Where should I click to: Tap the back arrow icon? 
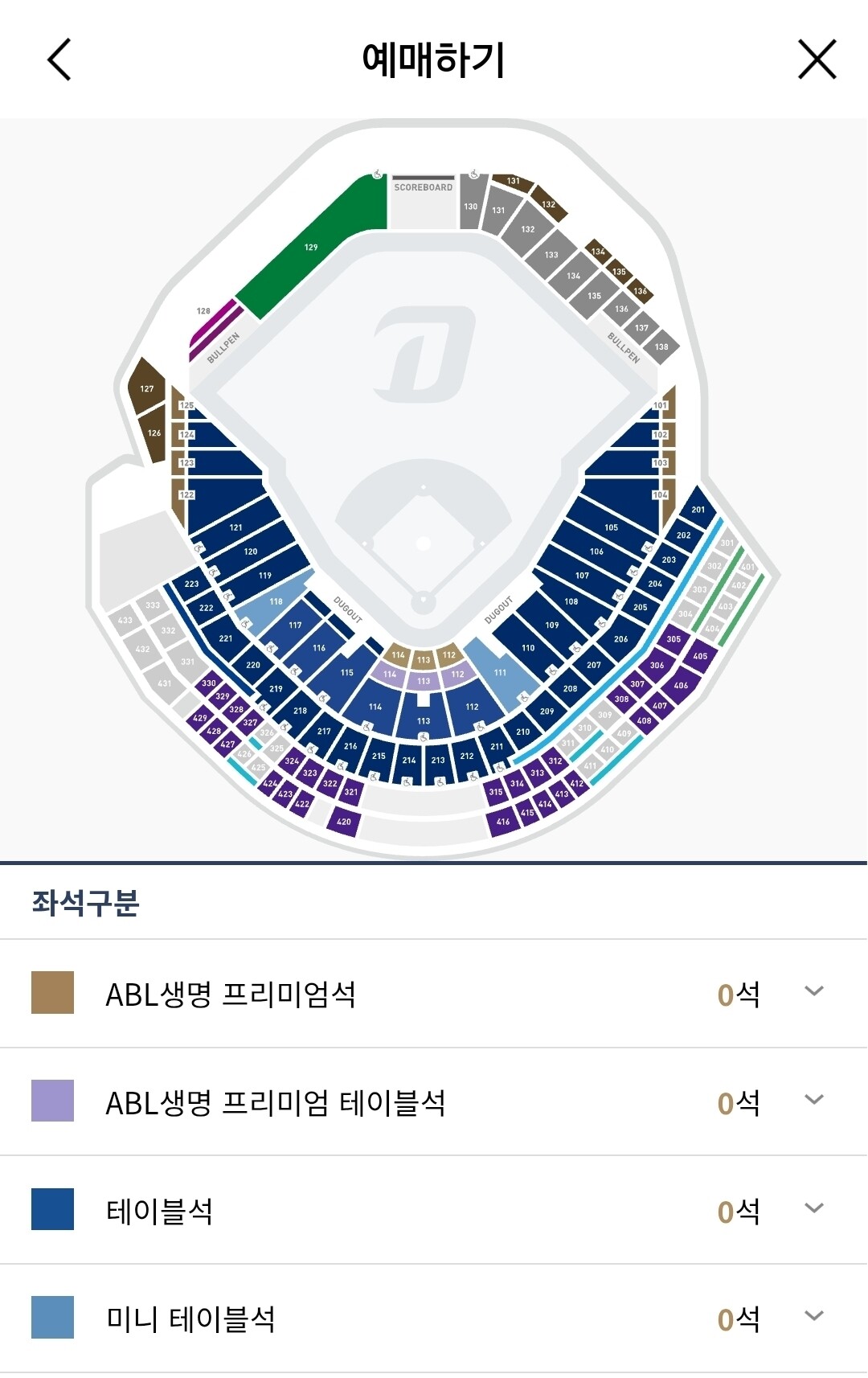[x=59, y=59]
